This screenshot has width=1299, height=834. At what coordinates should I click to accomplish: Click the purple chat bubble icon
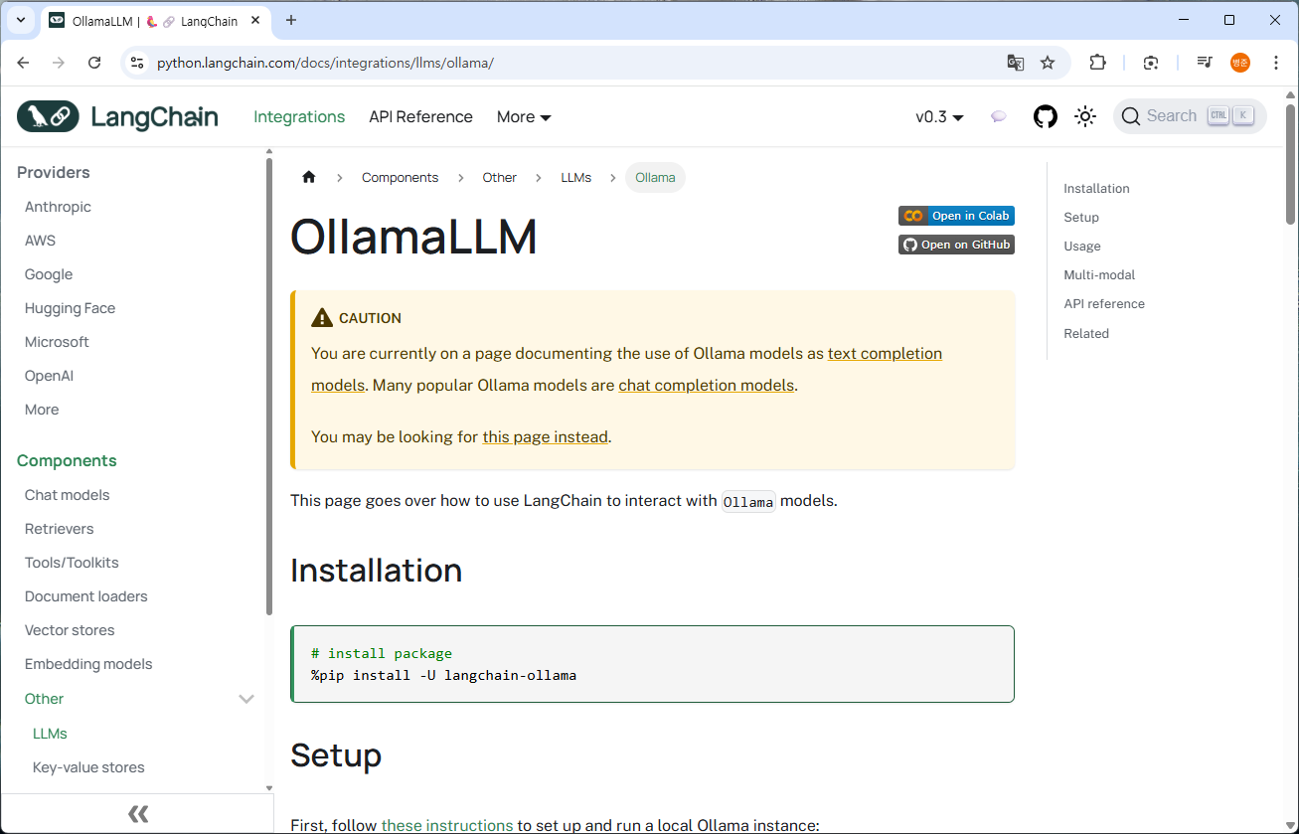click(x=998, y=117)
